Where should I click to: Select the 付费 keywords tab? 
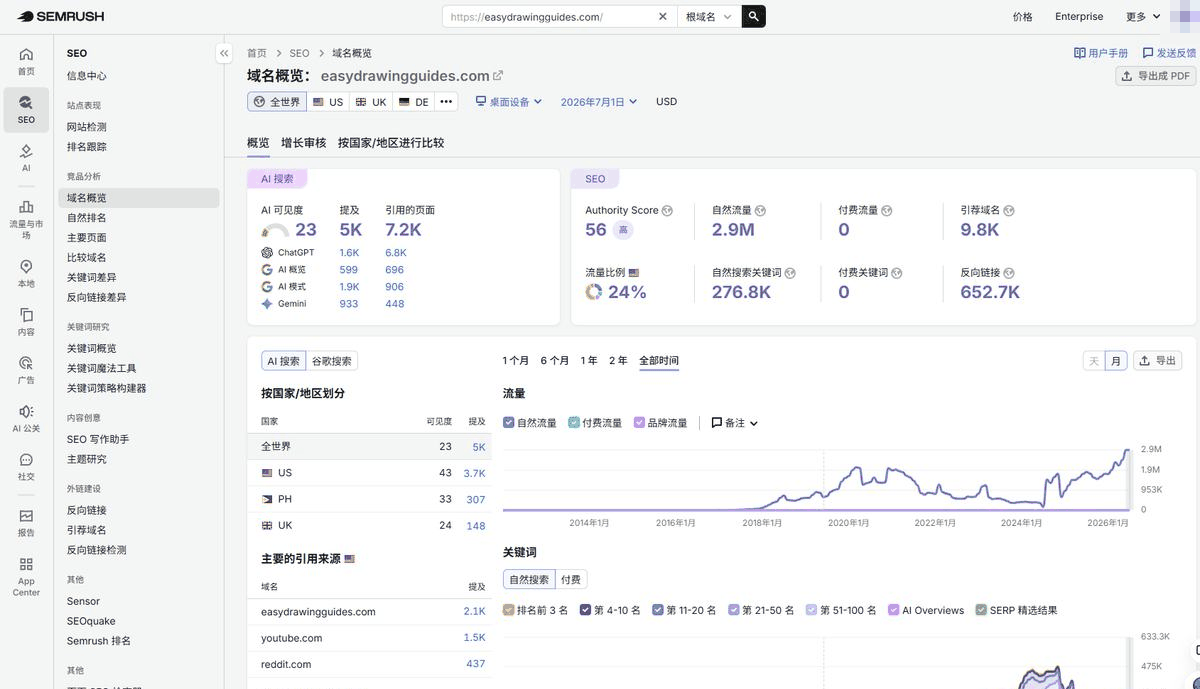571,579
